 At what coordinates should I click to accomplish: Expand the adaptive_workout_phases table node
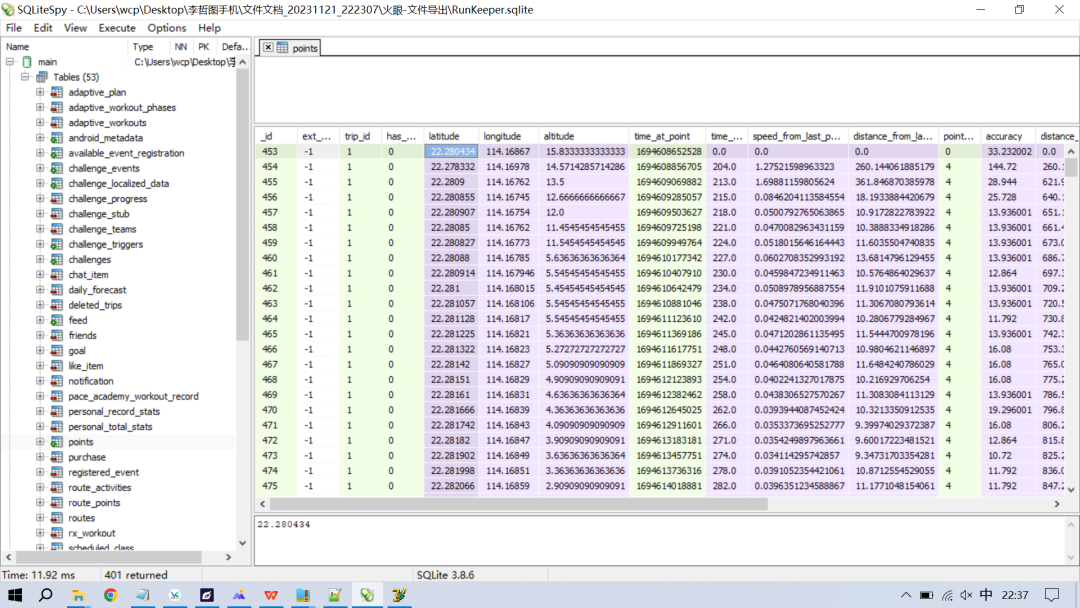click(x=40, y=107)
